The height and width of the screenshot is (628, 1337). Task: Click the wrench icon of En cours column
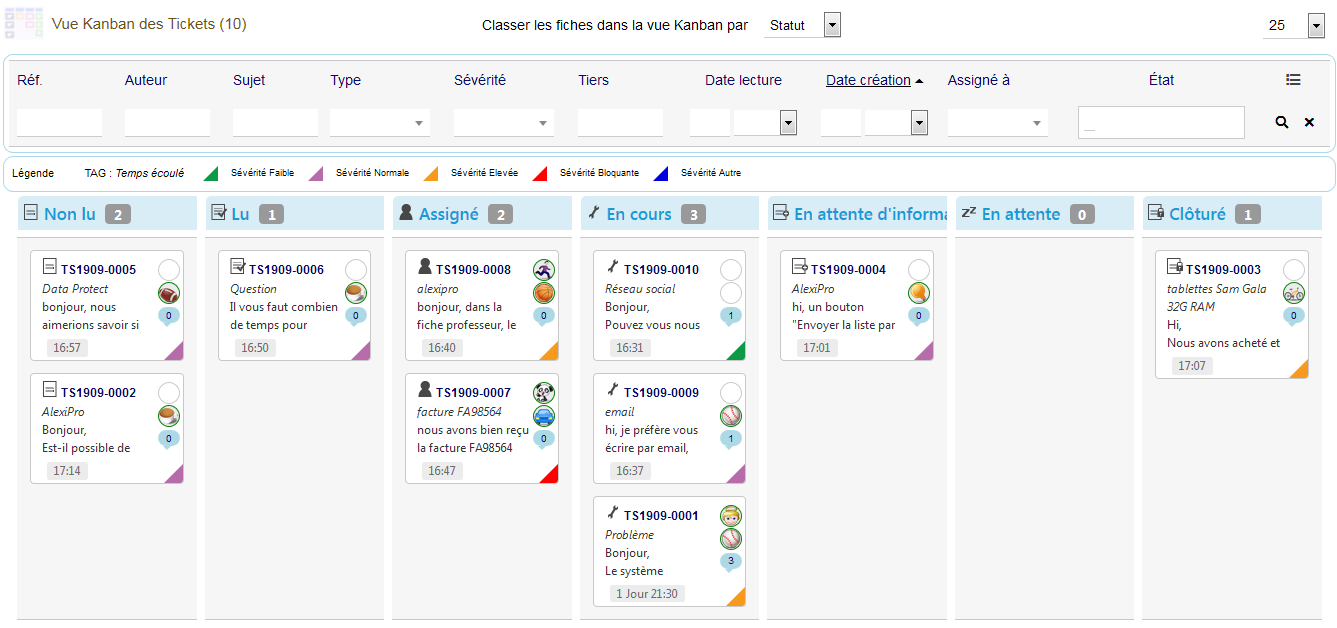[593, 213]
